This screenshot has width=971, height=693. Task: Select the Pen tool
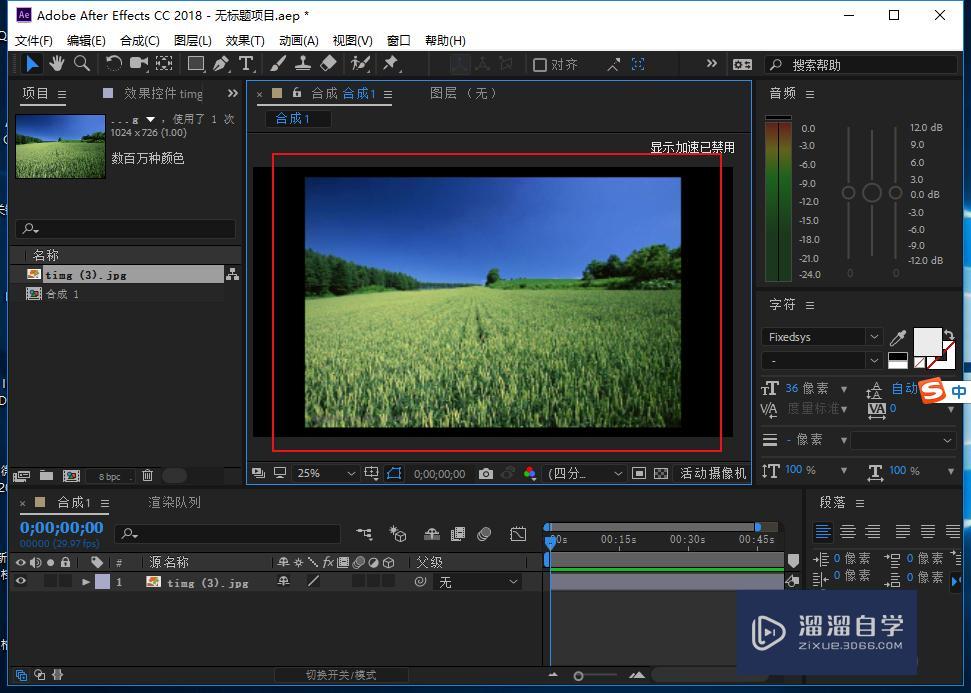tap(221, 64)
